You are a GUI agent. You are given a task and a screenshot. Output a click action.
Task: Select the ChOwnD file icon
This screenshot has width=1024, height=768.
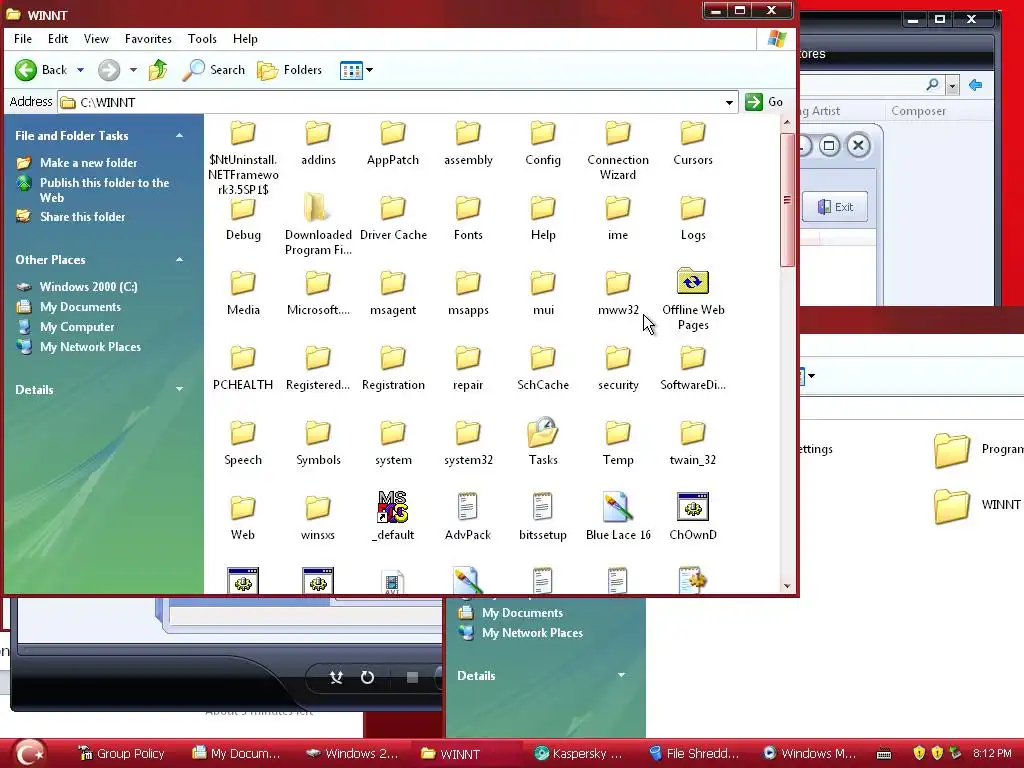click(693, 507)
